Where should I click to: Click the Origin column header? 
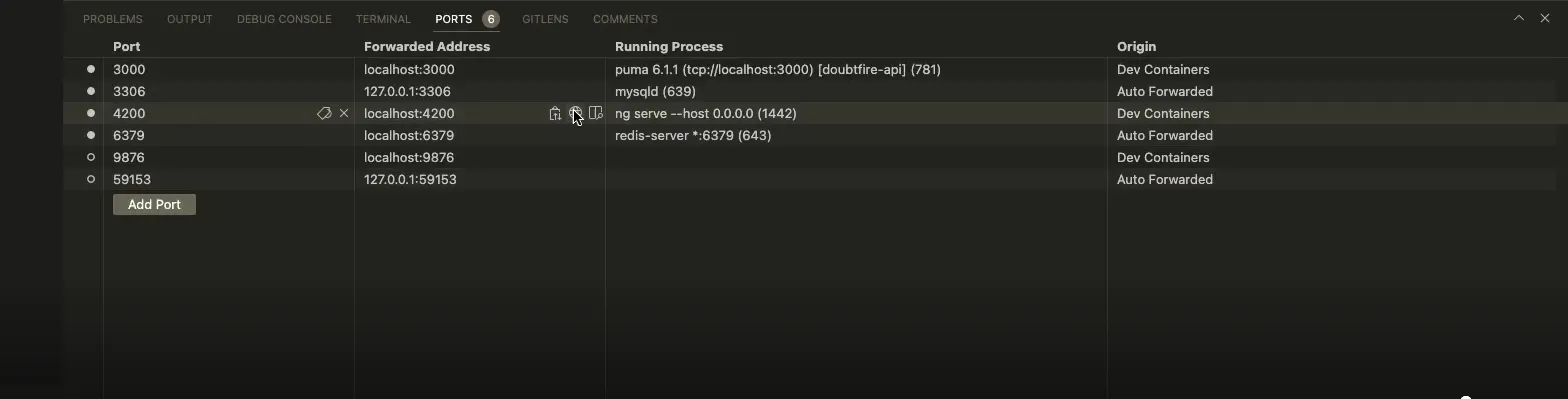1136,46
